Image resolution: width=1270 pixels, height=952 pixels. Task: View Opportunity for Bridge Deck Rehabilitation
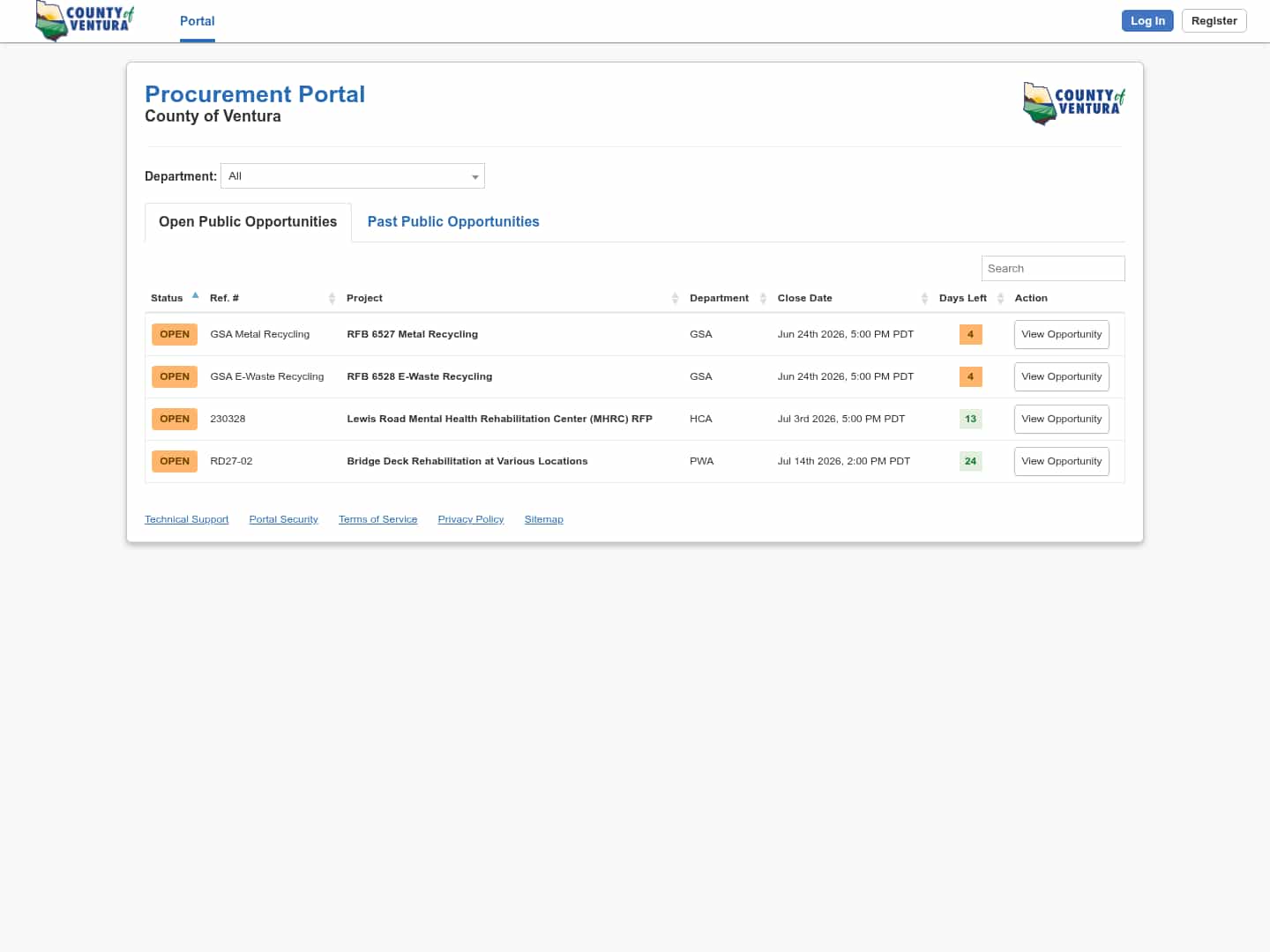1061,462
